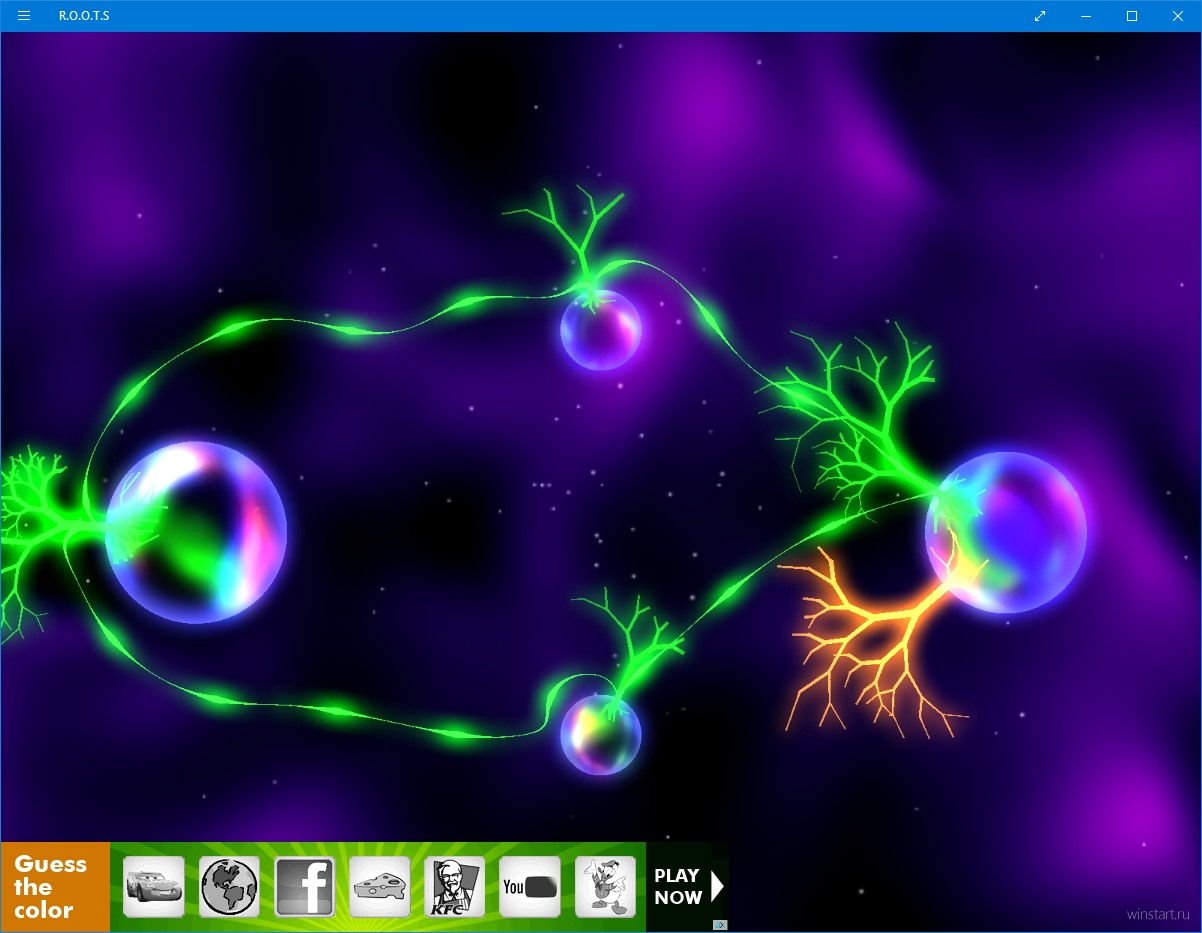The image size is (1202, 933).
Task: Click the KFC logo in ad banner
Action: tap(454, 887)
